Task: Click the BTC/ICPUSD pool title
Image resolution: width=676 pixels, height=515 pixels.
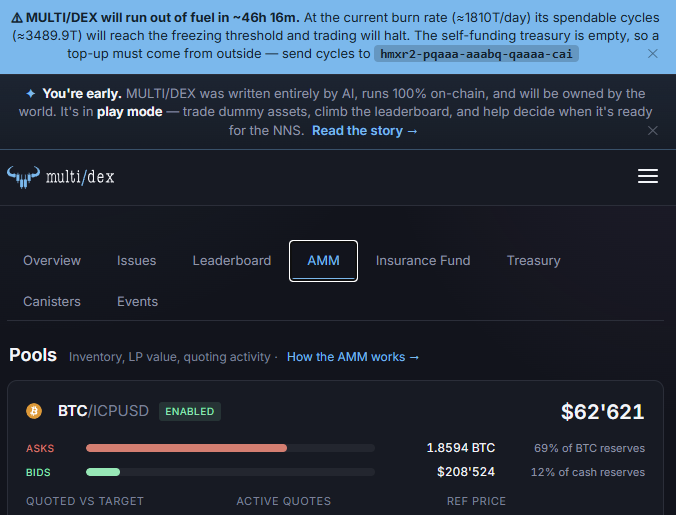Action: [103, 411]
